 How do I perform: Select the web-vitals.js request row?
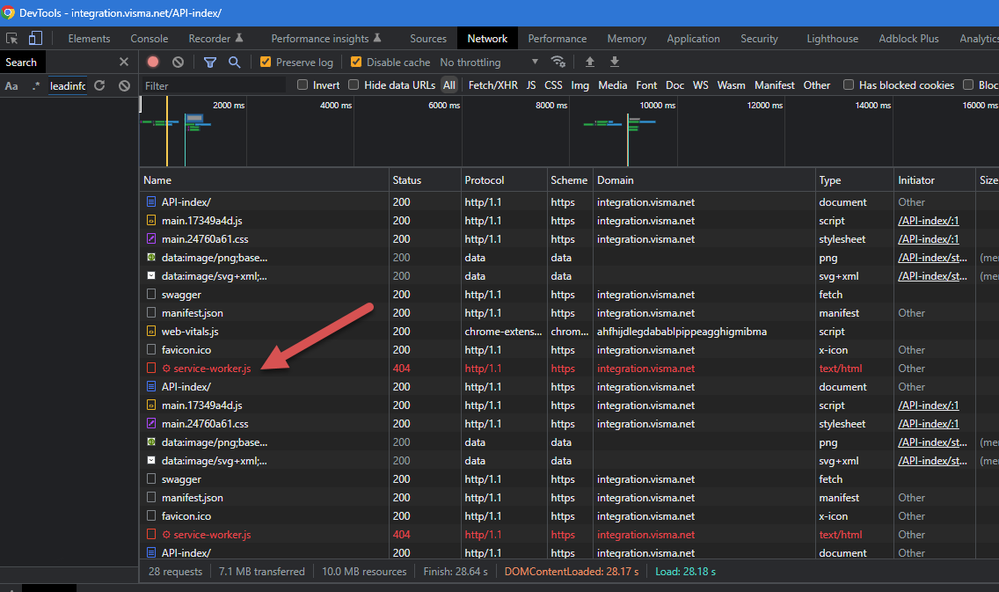click(569, 331)
